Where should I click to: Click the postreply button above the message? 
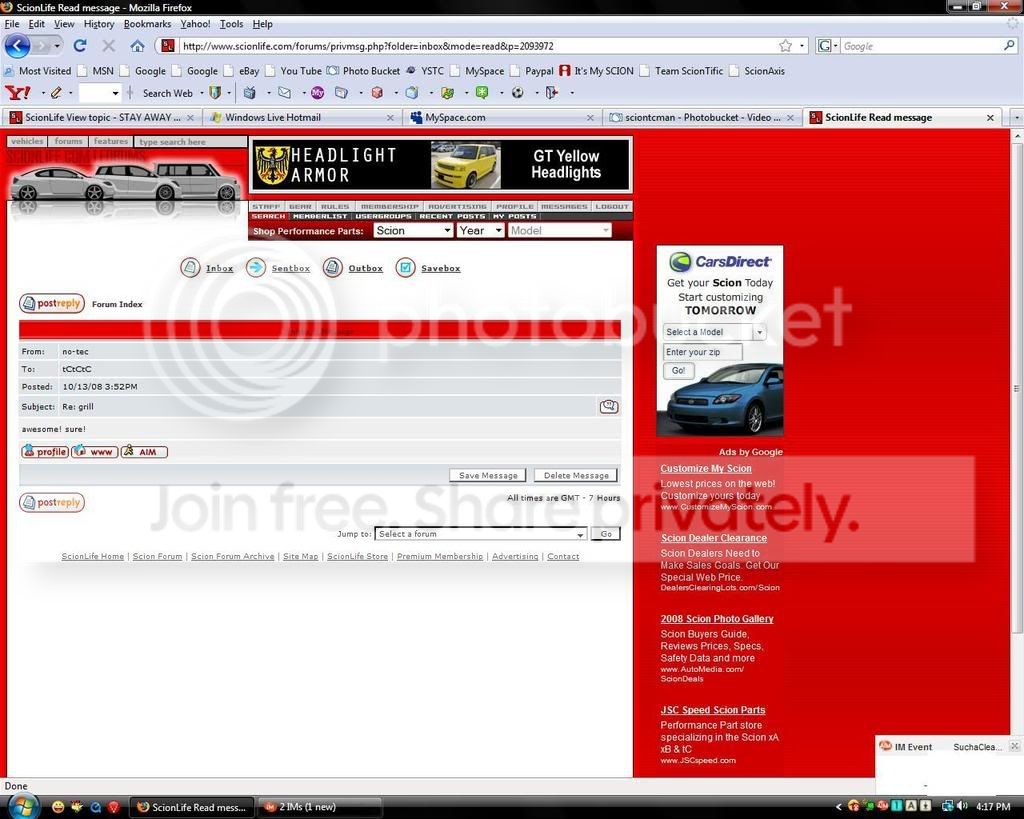(52, 304)
